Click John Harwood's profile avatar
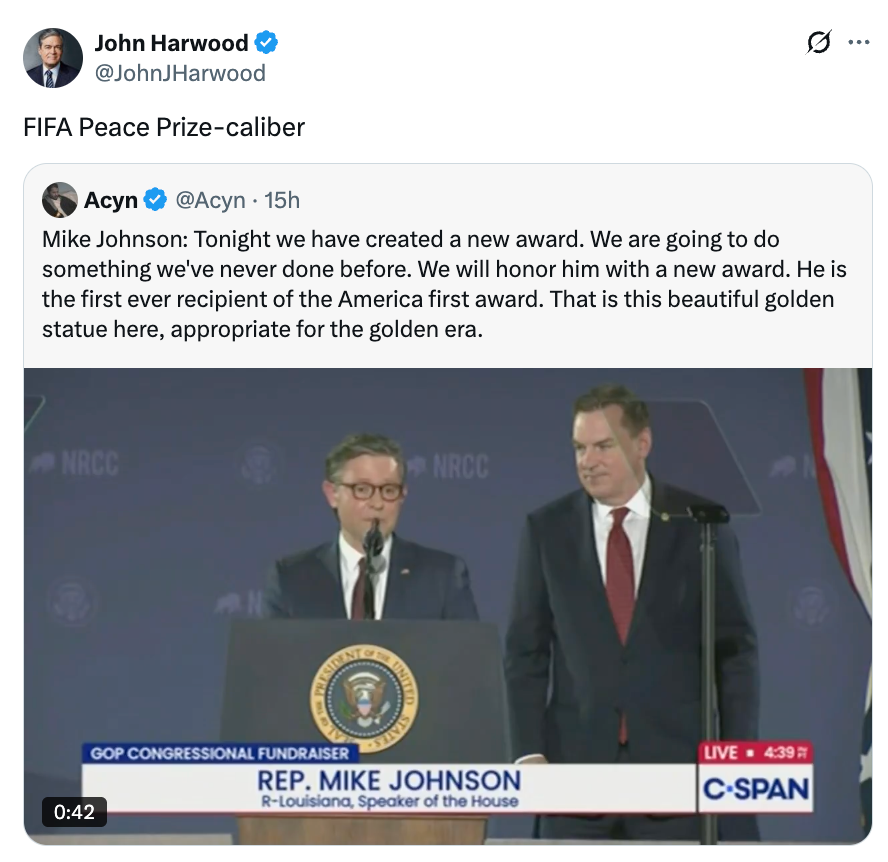Screen dimensions: 888x862 click(x=52, y=58)
